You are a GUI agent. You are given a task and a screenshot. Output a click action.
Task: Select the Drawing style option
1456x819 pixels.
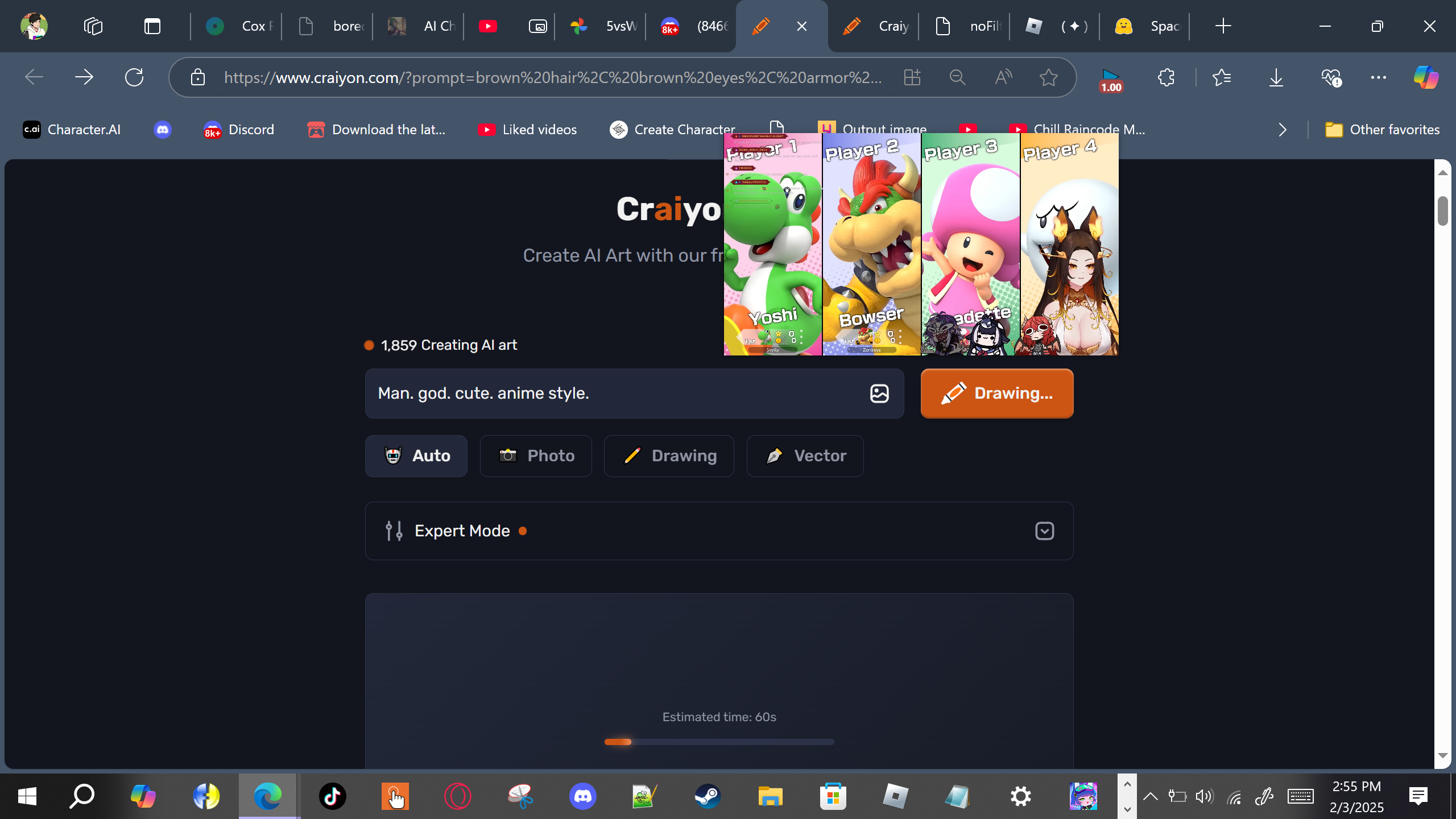coord(669,456)
